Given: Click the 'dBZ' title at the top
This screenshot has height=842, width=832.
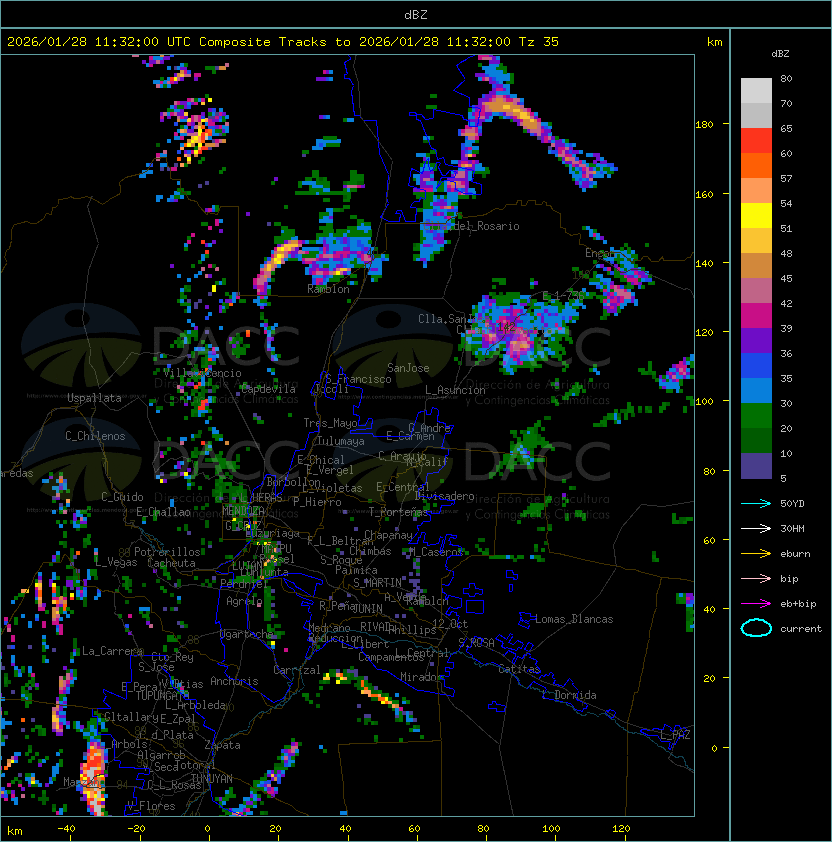Looking at the screenshot, I should point(416,14).
